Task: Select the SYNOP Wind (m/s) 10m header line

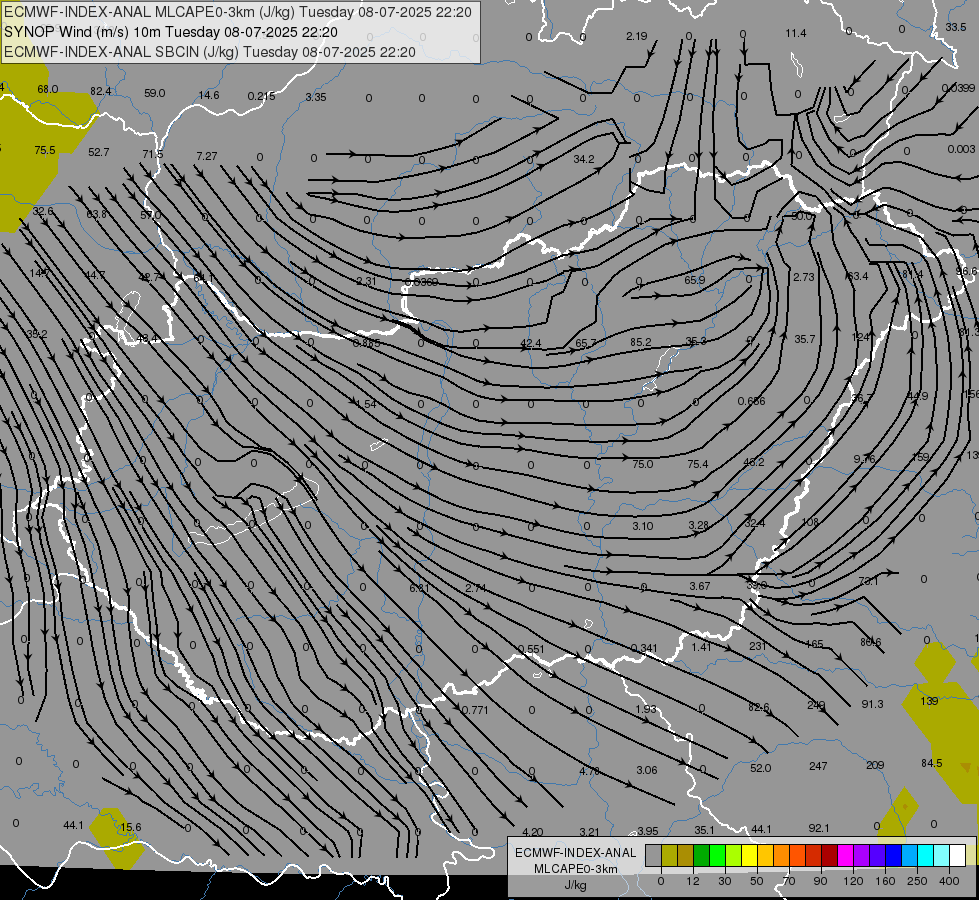Action: [171, 32]
